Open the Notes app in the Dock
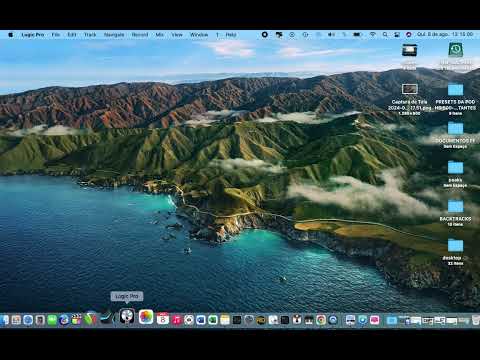This screenshot has height=360, width=480. click(x=225, y=320)
